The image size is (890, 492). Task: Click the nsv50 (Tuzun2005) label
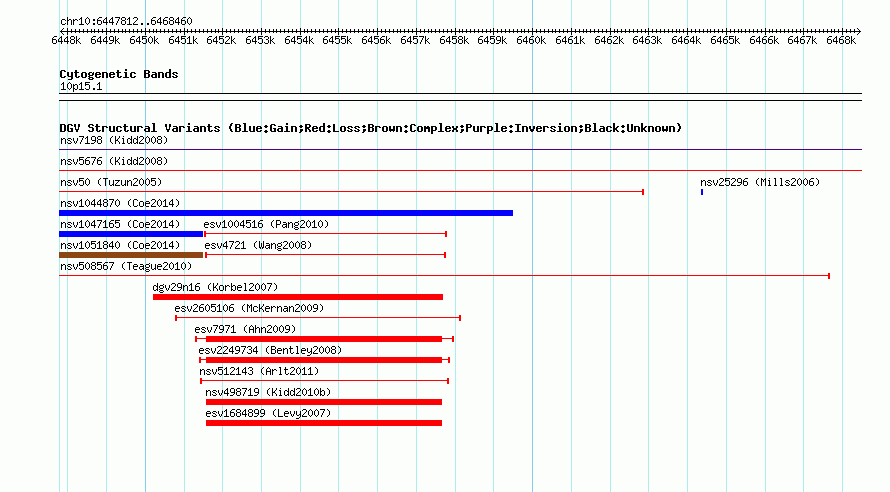(x=111, y=182)
